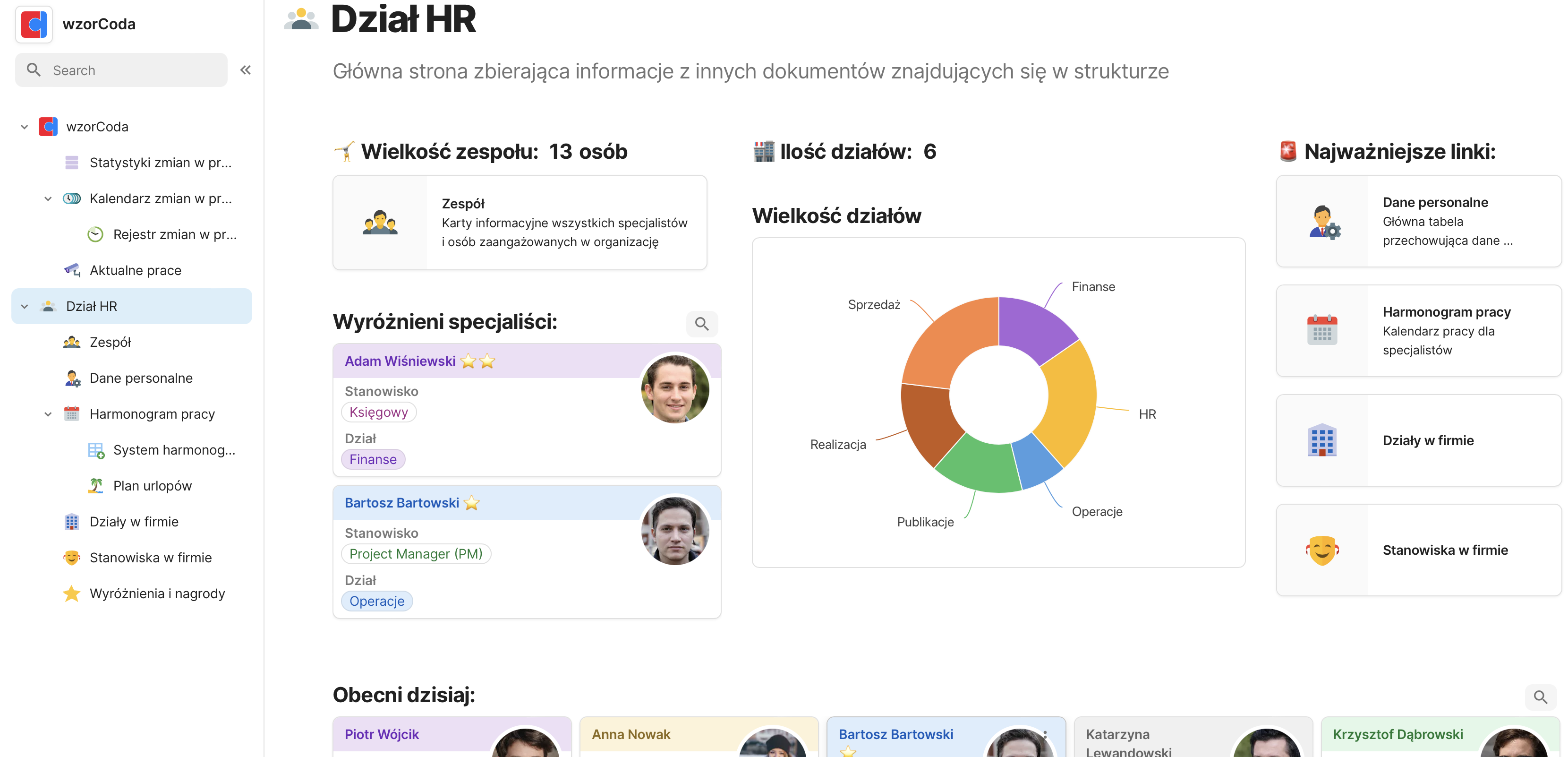Screen dimensions: 1568x757
Task: Click the wzorCoda logo icon at top
Action: click(34, 25)
